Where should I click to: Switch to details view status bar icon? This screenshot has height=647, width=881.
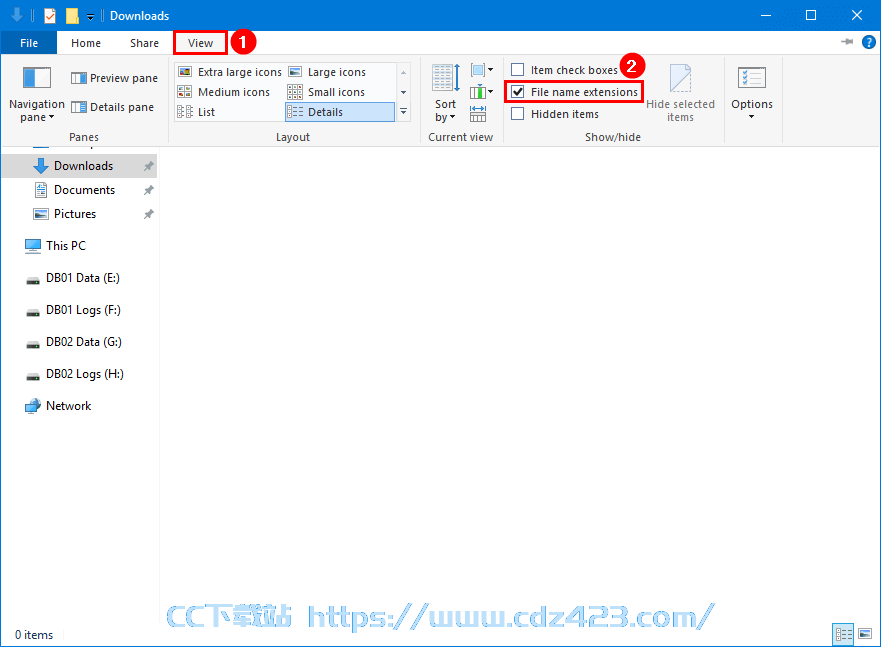click(x=843, y=635)
